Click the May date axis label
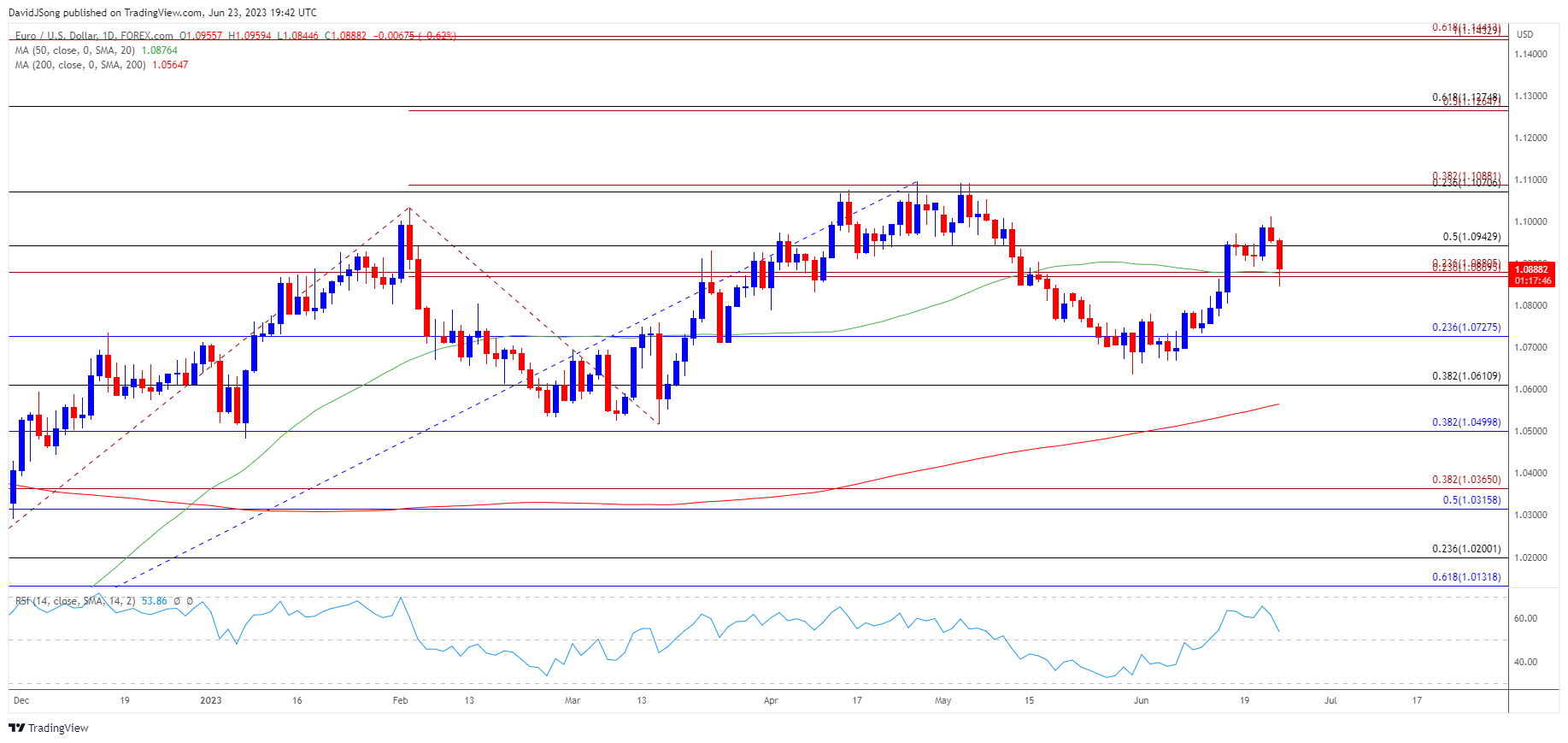 click(943, 700)
